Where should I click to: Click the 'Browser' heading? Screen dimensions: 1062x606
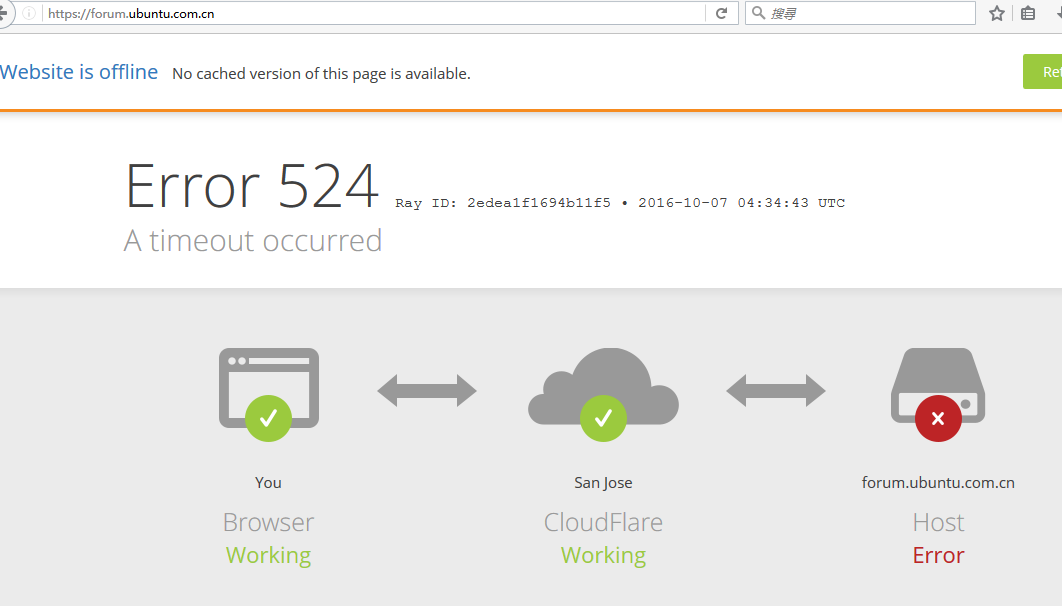click(268, 522)
